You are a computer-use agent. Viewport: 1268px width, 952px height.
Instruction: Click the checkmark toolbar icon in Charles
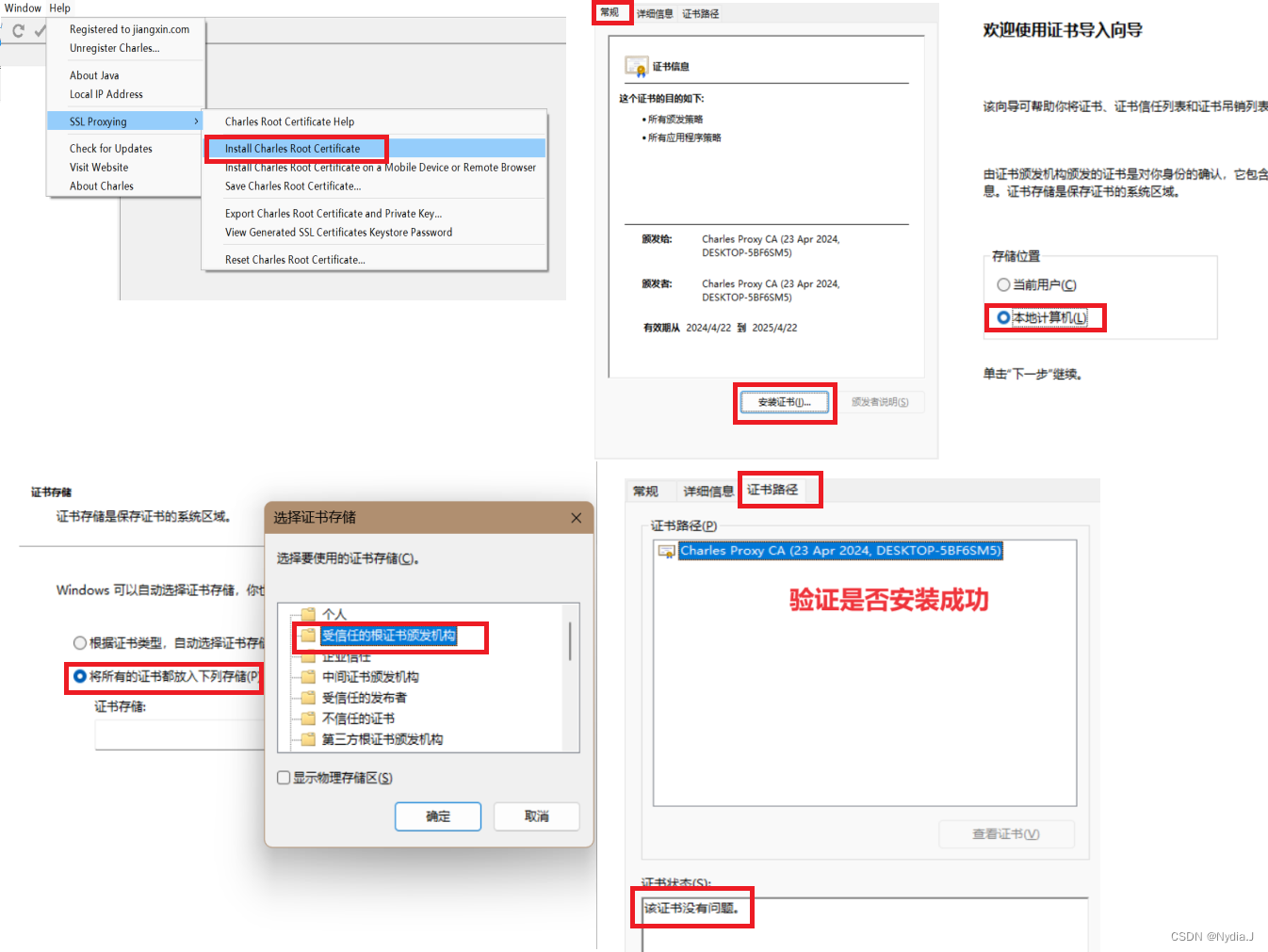coord(40,31)
